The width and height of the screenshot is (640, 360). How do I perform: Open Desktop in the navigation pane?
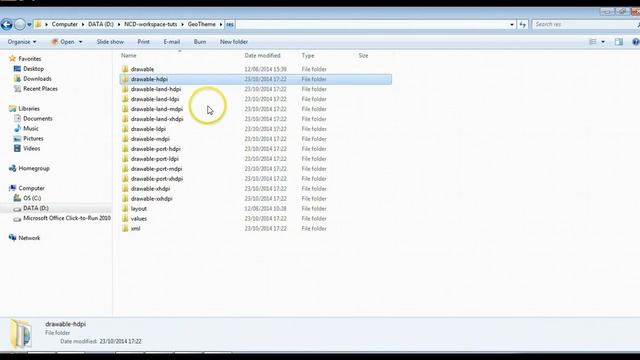click(x=33, y=69)
